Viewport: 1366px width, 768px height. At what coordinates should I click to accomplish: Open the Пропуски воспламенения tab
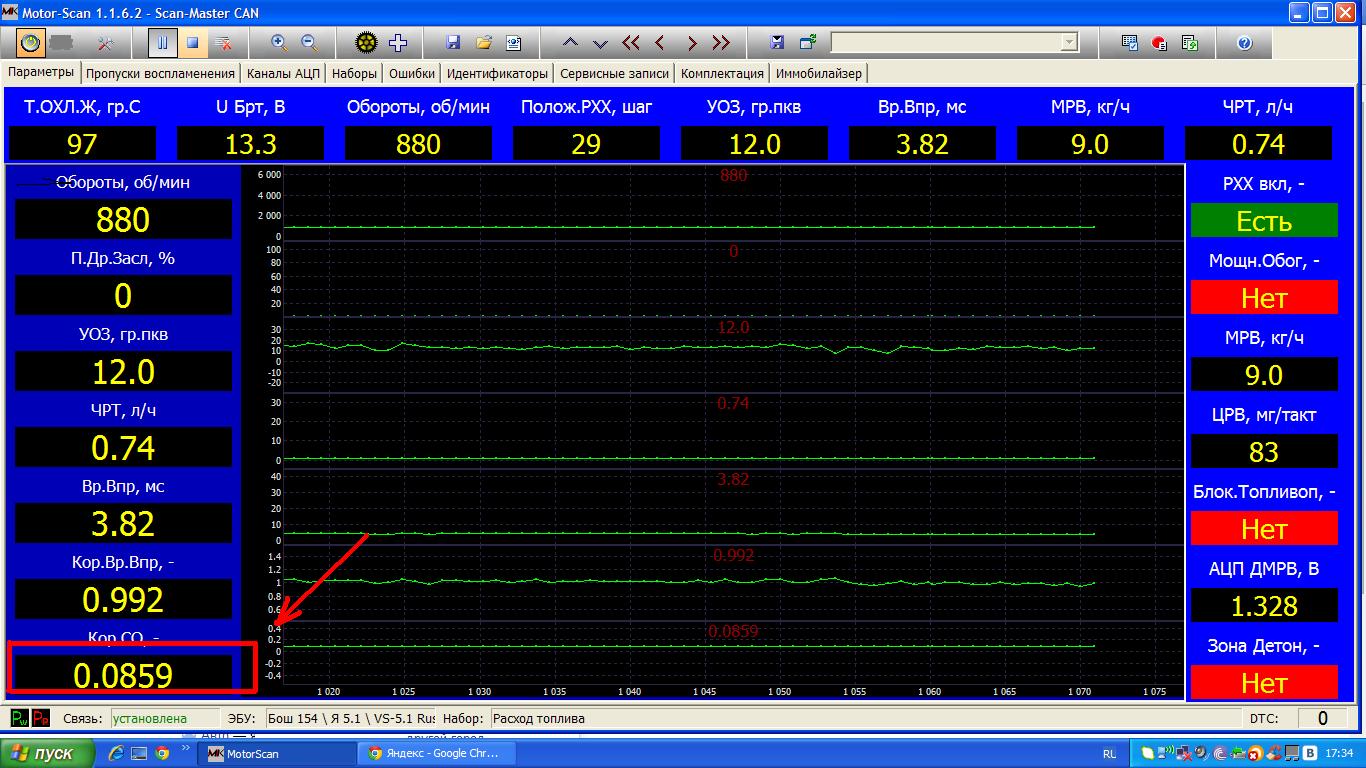[160, 73]
